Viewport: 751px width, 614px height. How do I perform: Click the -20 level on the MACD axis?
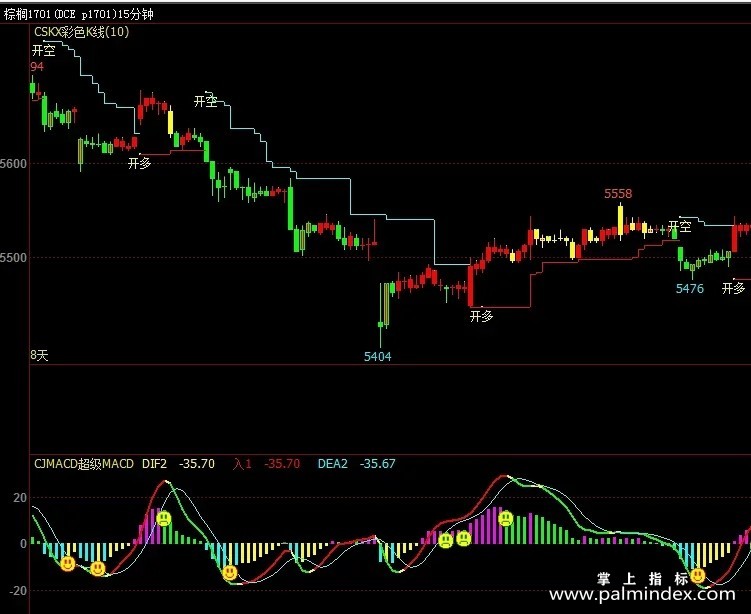18,591
